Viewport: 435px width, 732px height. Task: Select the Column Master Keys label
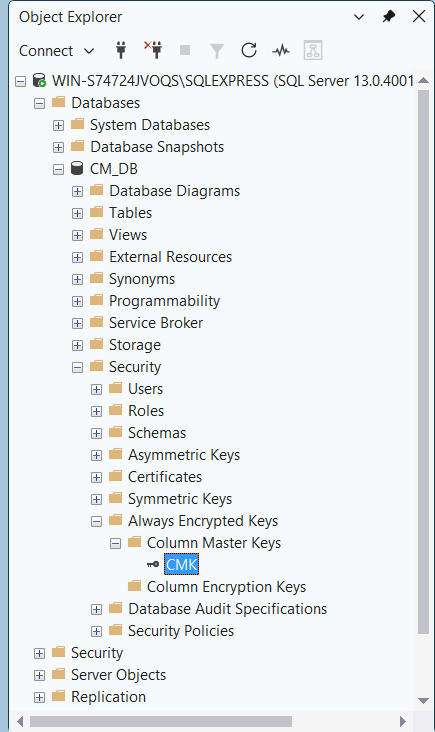coord(214,543)
